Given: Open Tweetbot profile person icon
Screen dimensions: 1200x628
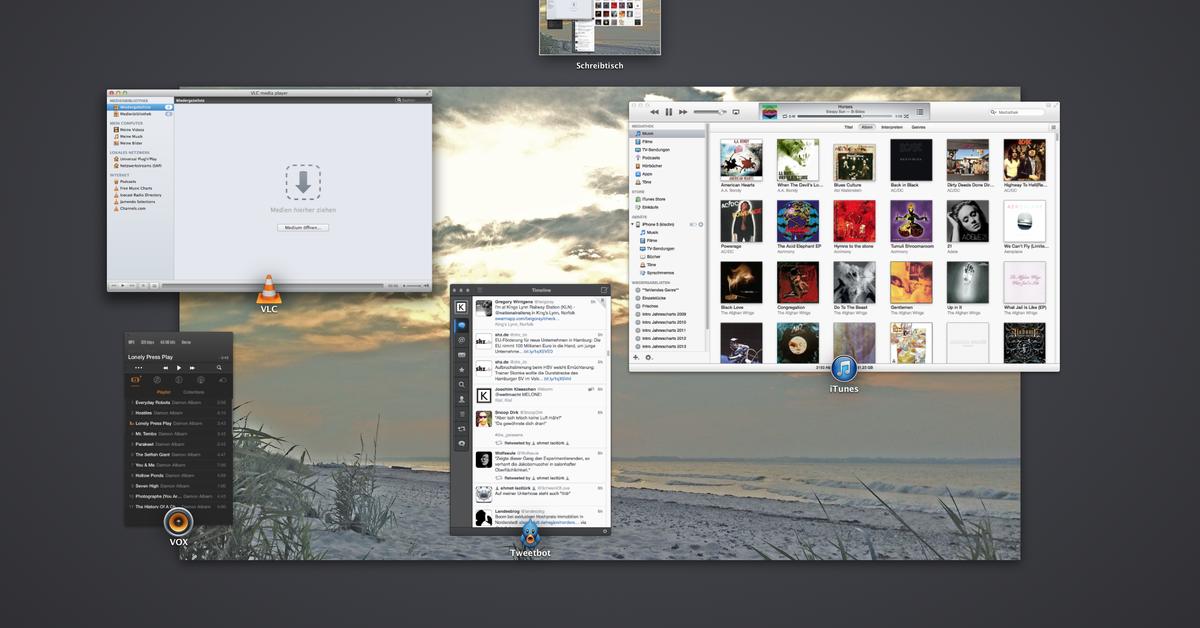Looking at the screenshot, I should click(461, 399).
